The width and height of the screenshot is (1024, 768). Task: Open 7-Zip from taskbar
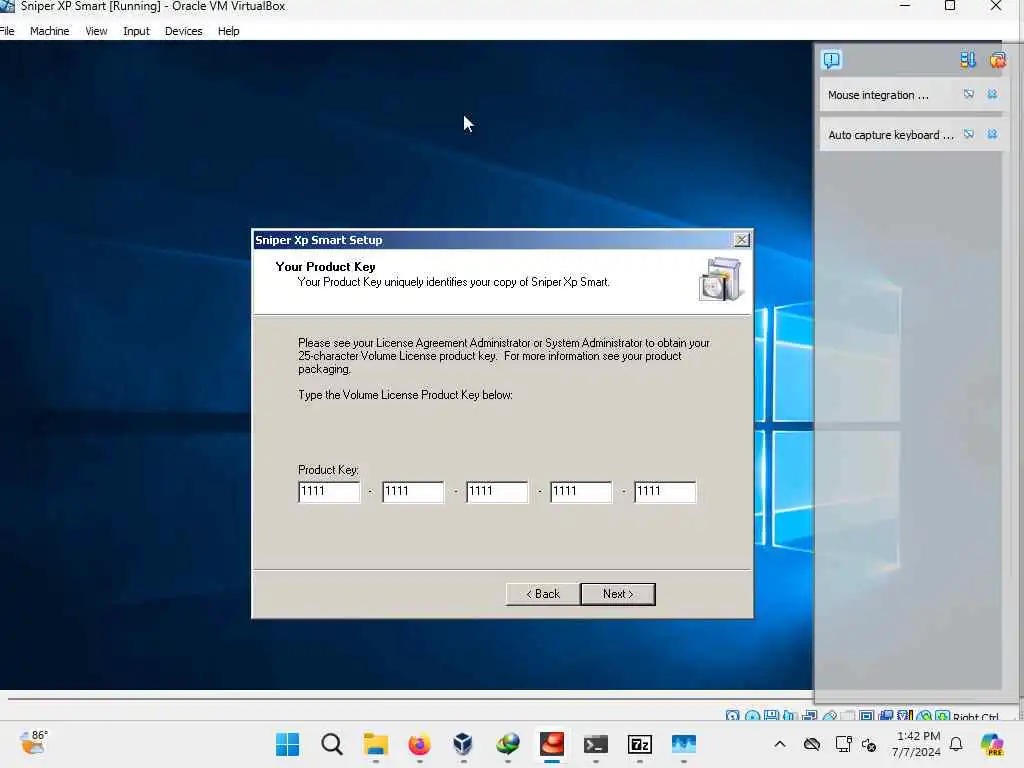(x=640, y=744)
